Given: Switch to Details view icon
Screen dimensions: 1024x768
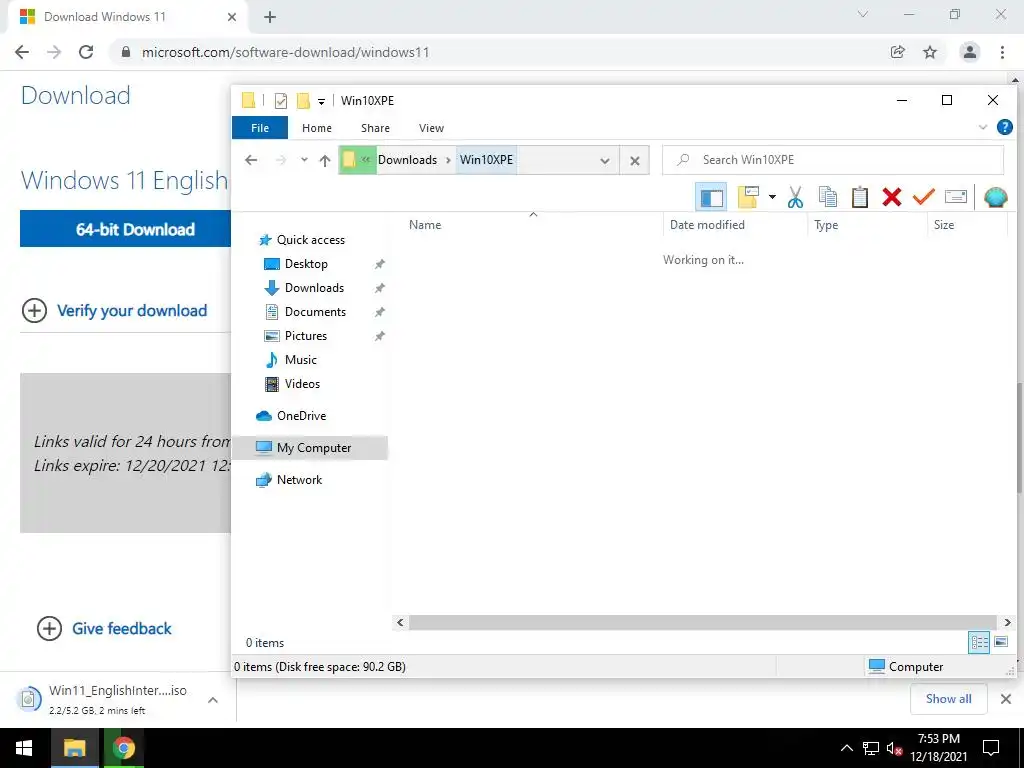Looking at the screenshot, I should (978, 642).
